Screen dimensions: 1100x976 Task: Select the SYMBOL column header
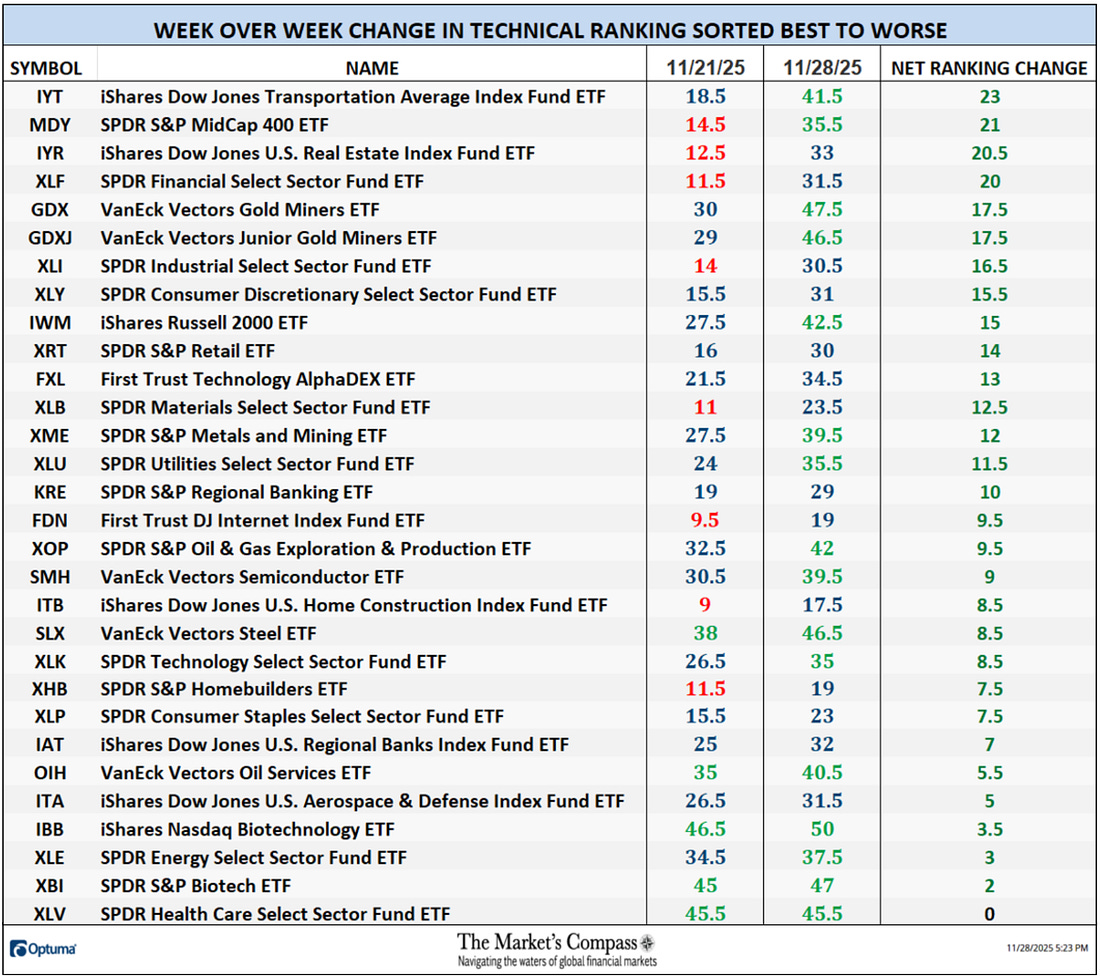tap(46, 68)
